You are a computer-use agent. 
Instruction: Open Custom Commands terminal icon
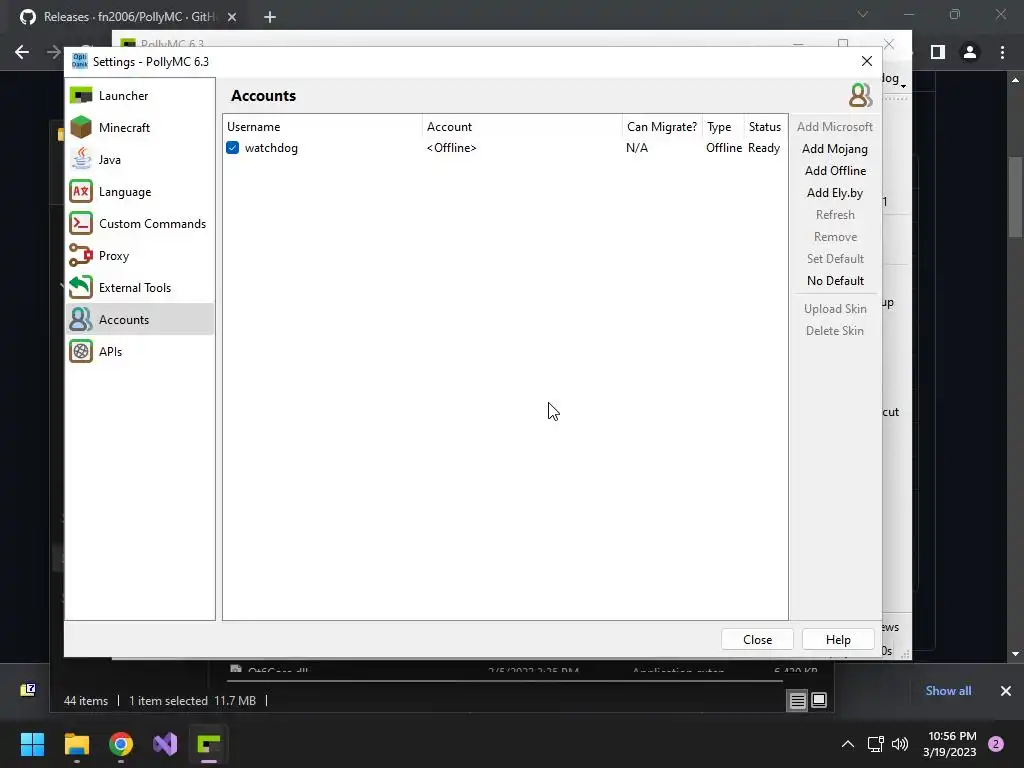(81, 223)
